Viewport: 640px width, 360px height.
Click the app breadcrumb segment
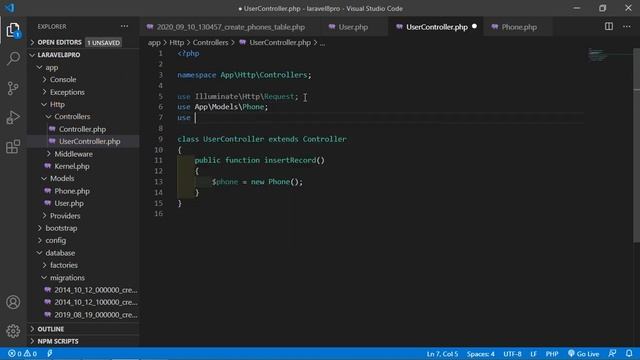(x=154, y=42)
